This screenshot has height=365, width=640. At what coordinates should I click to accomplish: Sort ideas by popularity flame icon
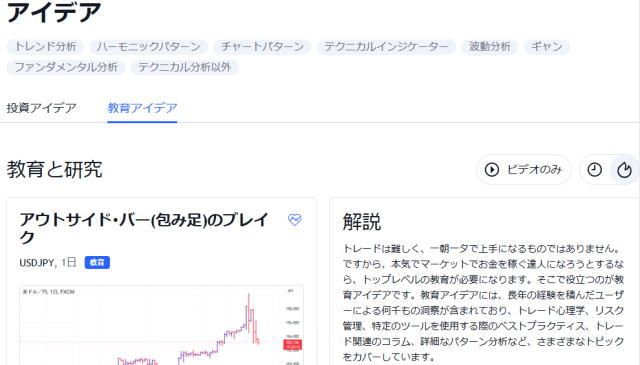[624, 169]
